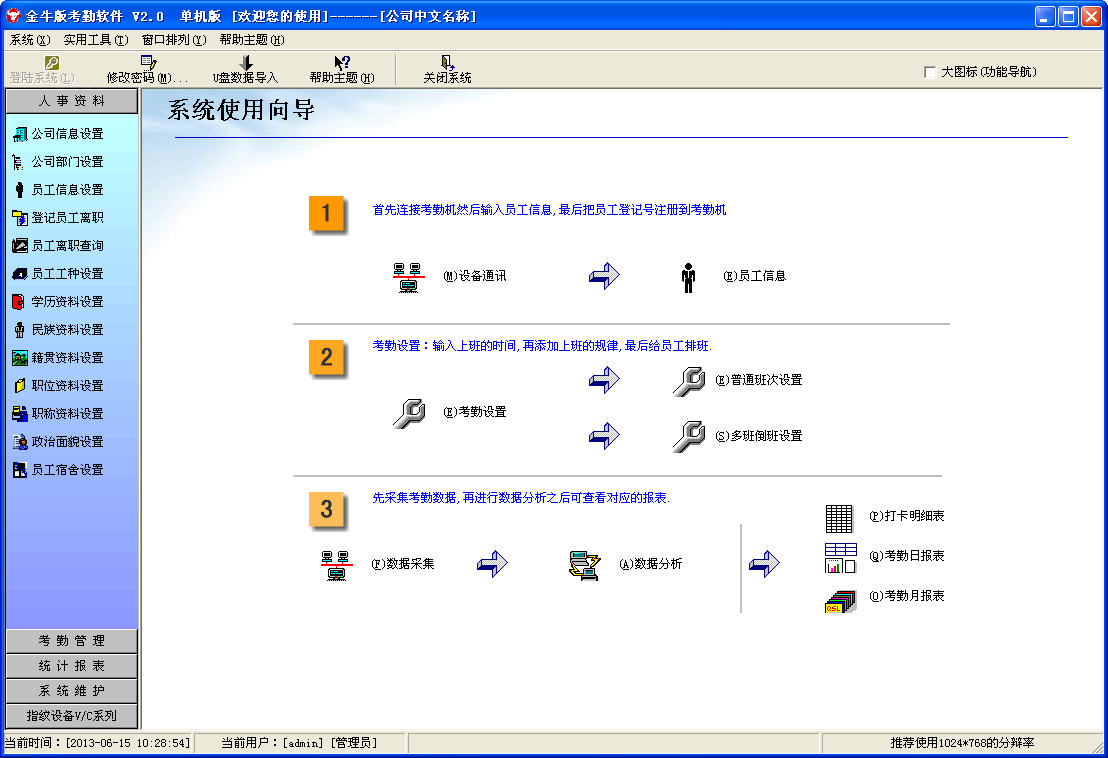Image resolution: width=1108 pixels, height=758 pixels.
Task: Click the 关闭系统 toolbar button
Action: (x=447, y=69)
